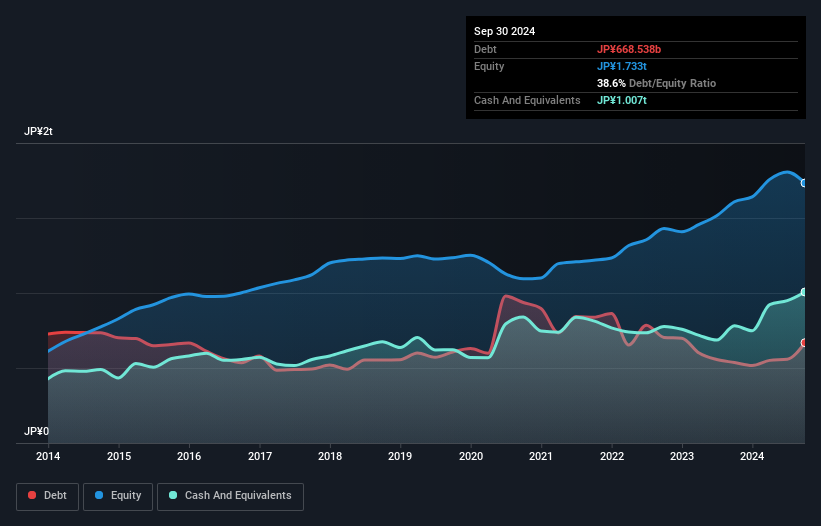Click the Equity row label in tooltip
This screenshot has height=526, width=821.
[489, 66]
